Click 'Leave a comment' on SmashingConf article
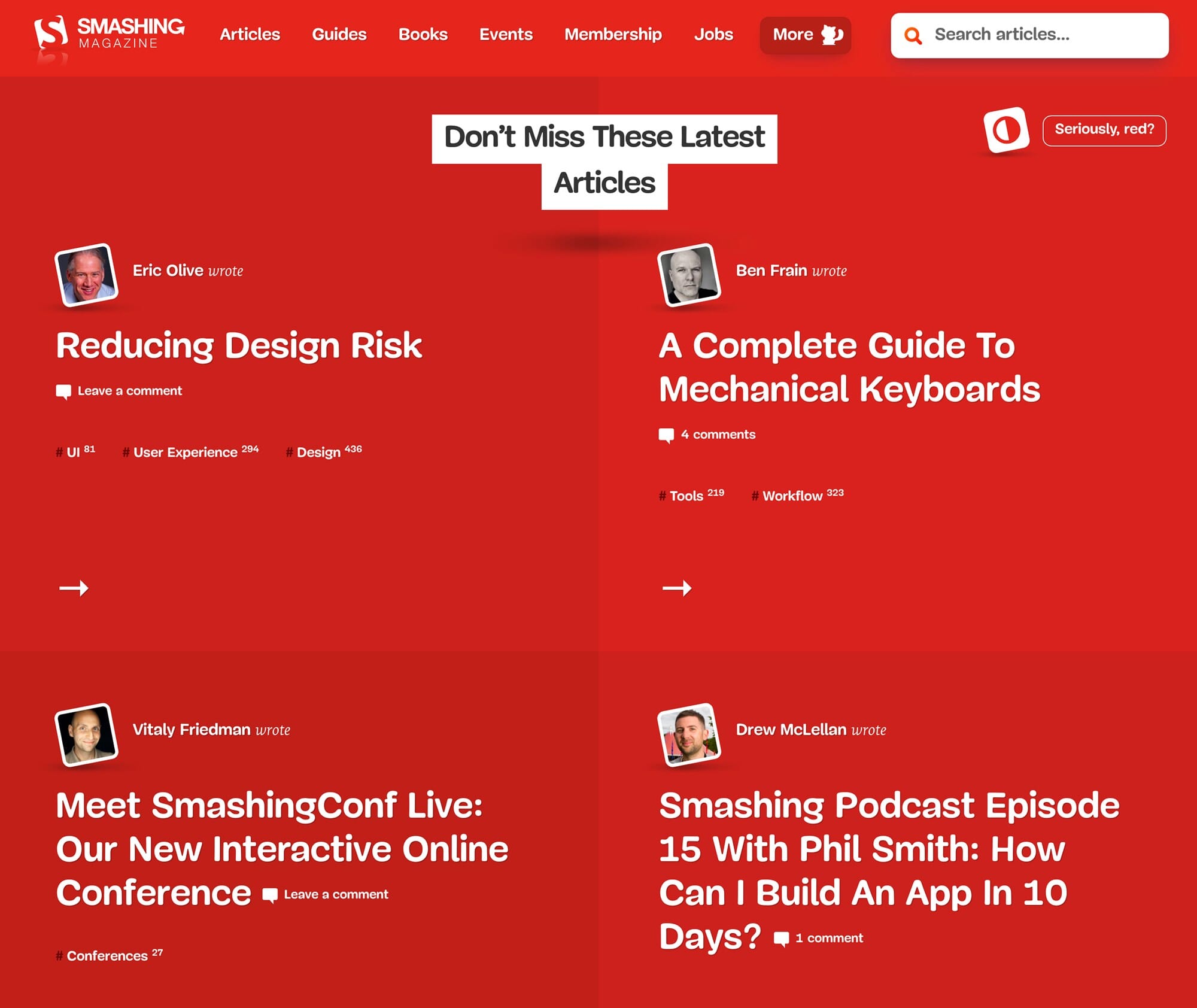Image resolution: width=1197 pixels, height=1008 pixels. tap(336, 894)
